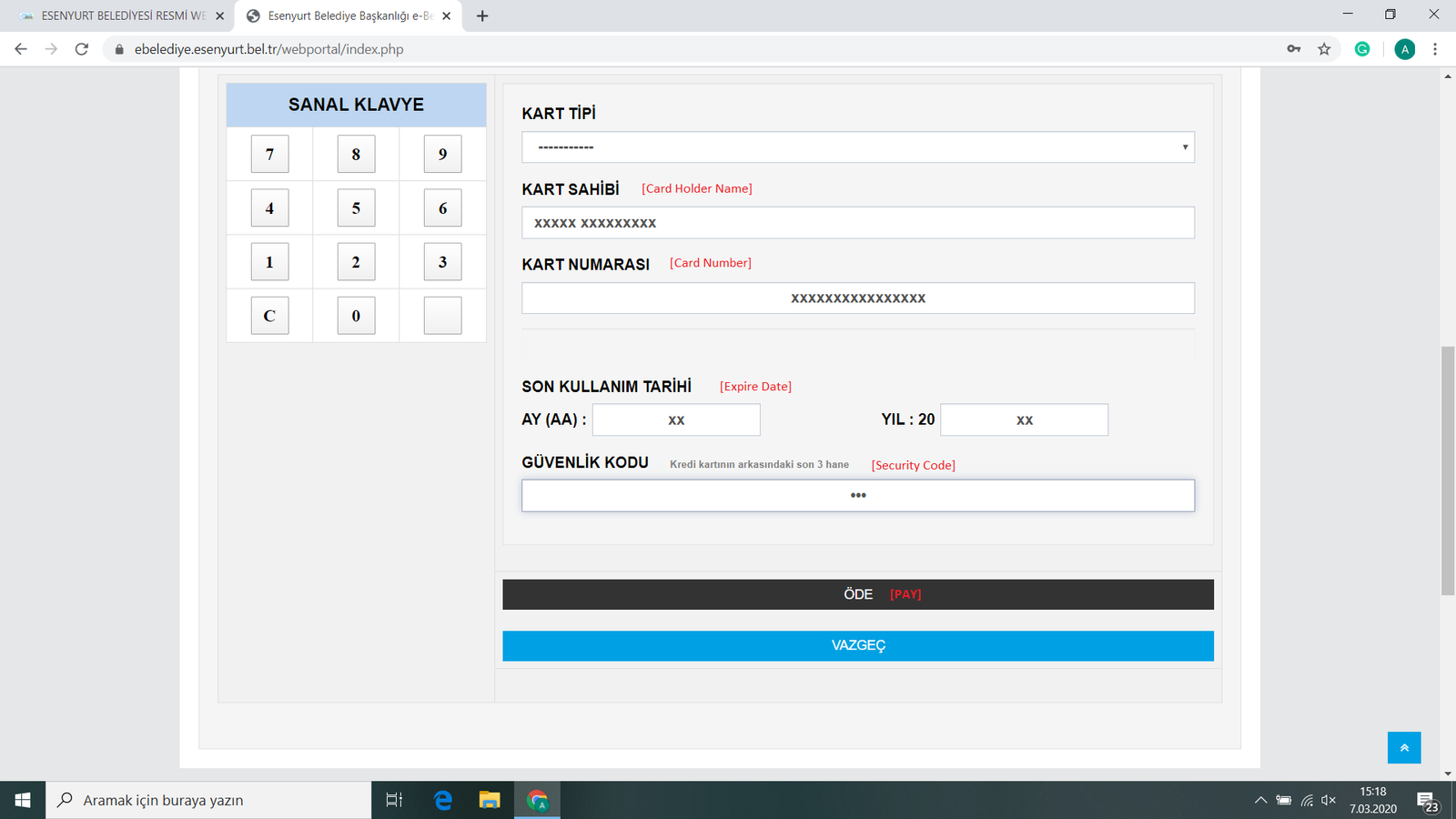Open a new browser tab
Screen dimensions: 1456x819
pos(482,15)
